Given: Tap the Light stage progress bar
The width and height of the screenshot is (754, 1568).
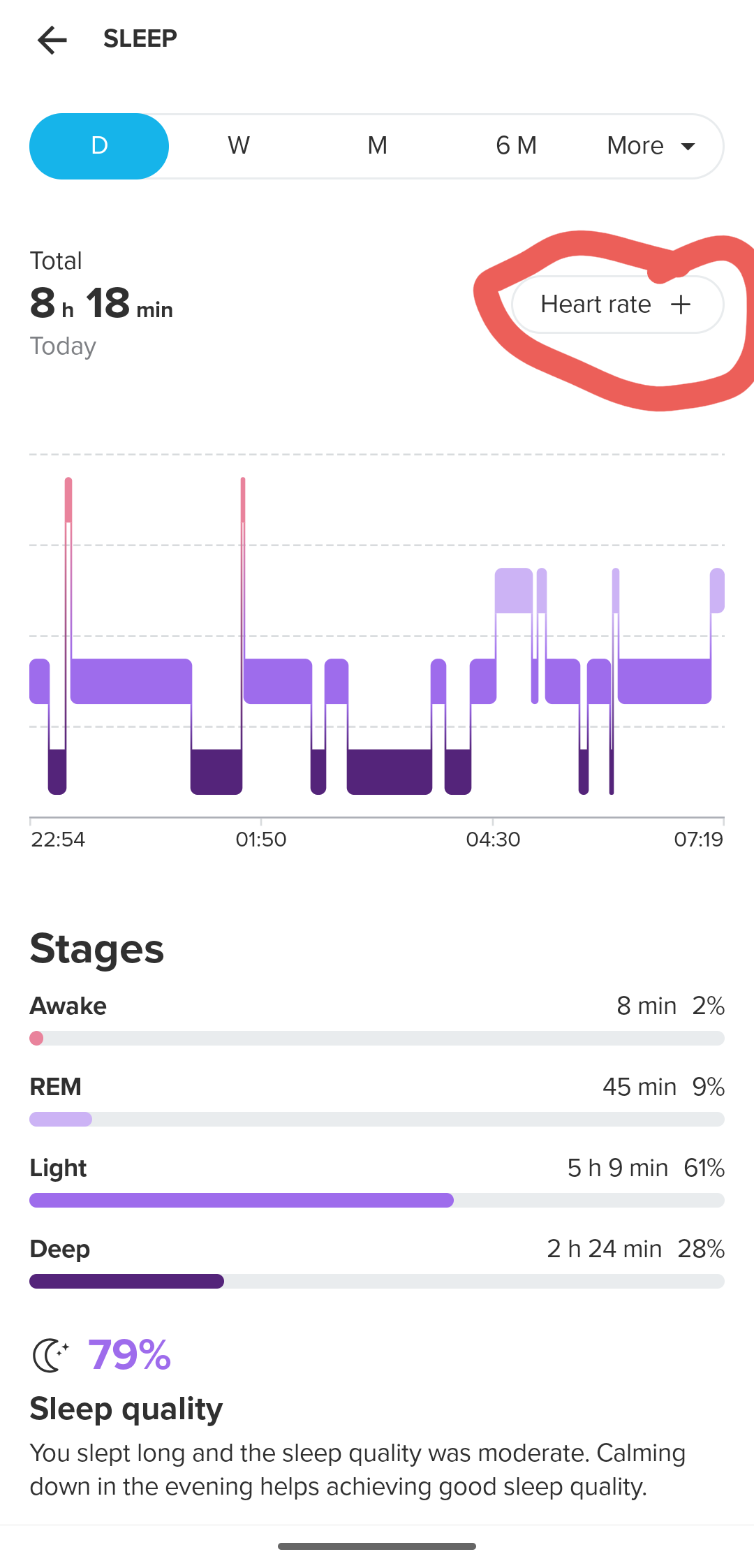Looking at the screenshot, I should tap(377, 1201).
